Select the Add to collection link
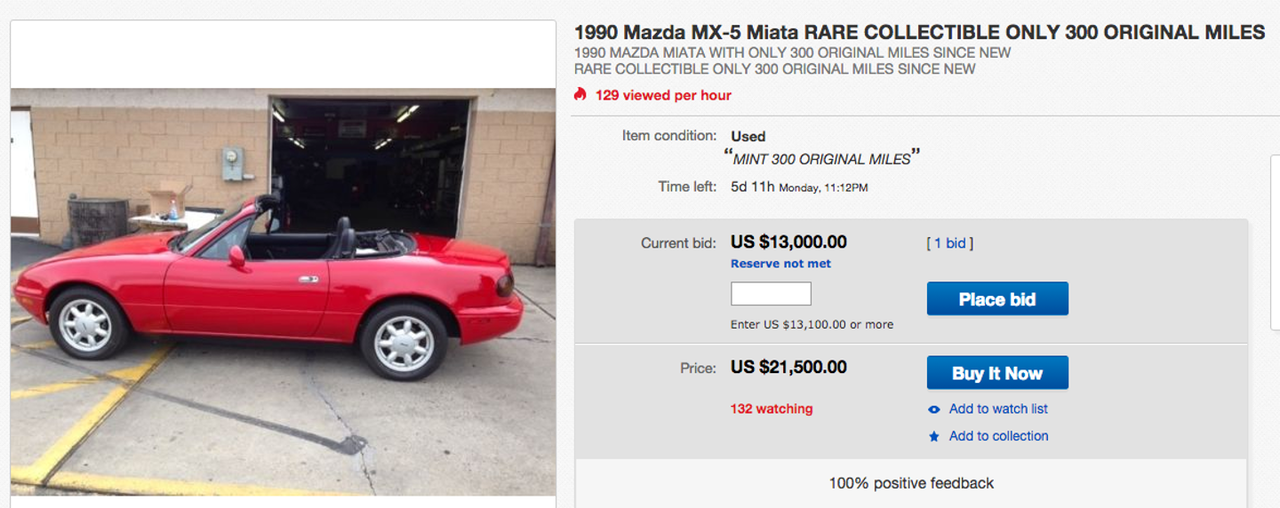Screen dimensions: 1280x508 tap(998, 436)
